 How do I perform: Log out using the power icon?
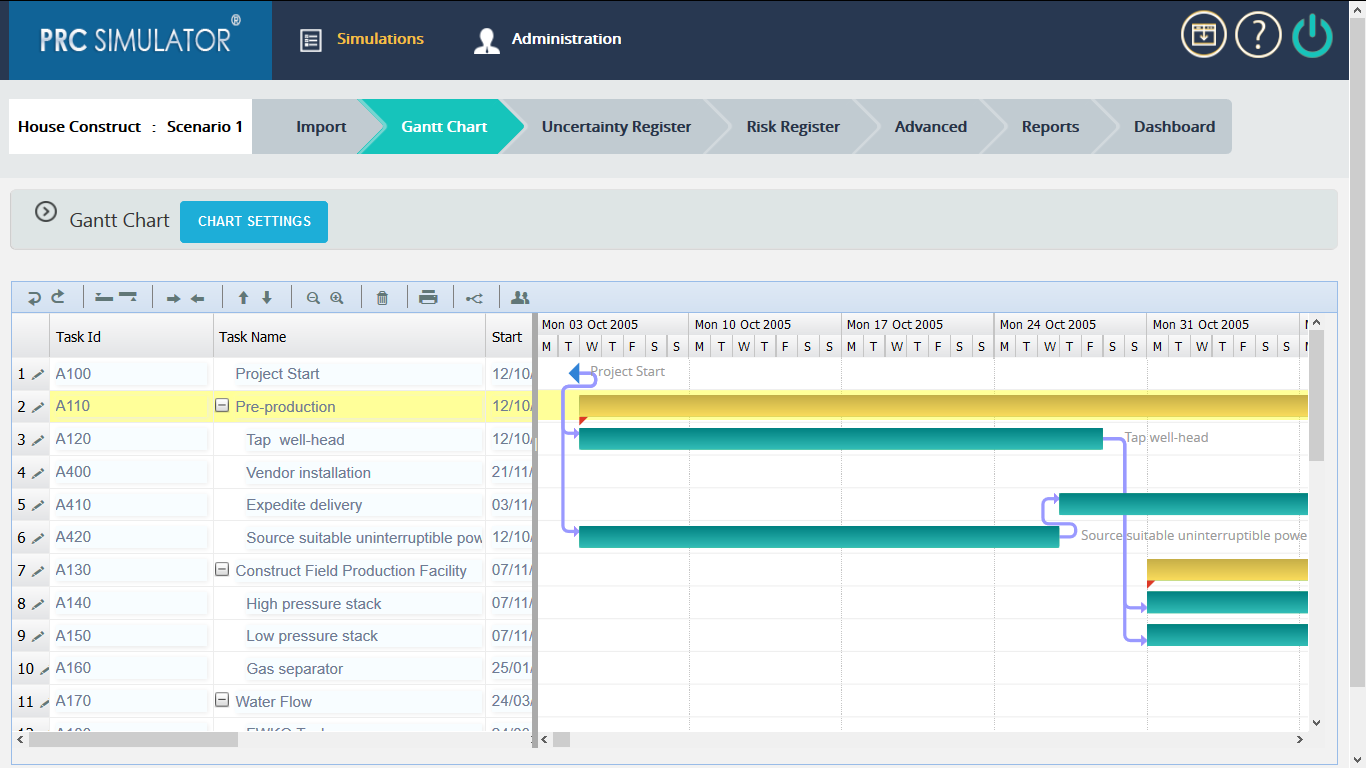(x=1312, y=37)
